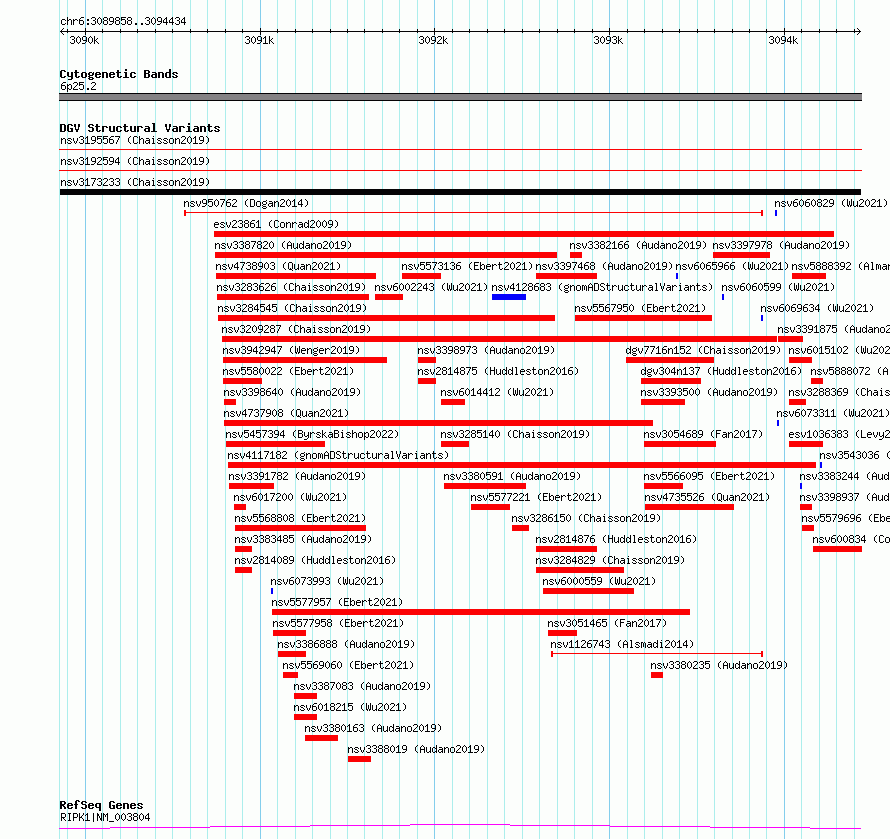This screenshot has height=839, width=890.
Task: Click the nsv3209287 (Chaisson2019) label
Action: point(296,329)
